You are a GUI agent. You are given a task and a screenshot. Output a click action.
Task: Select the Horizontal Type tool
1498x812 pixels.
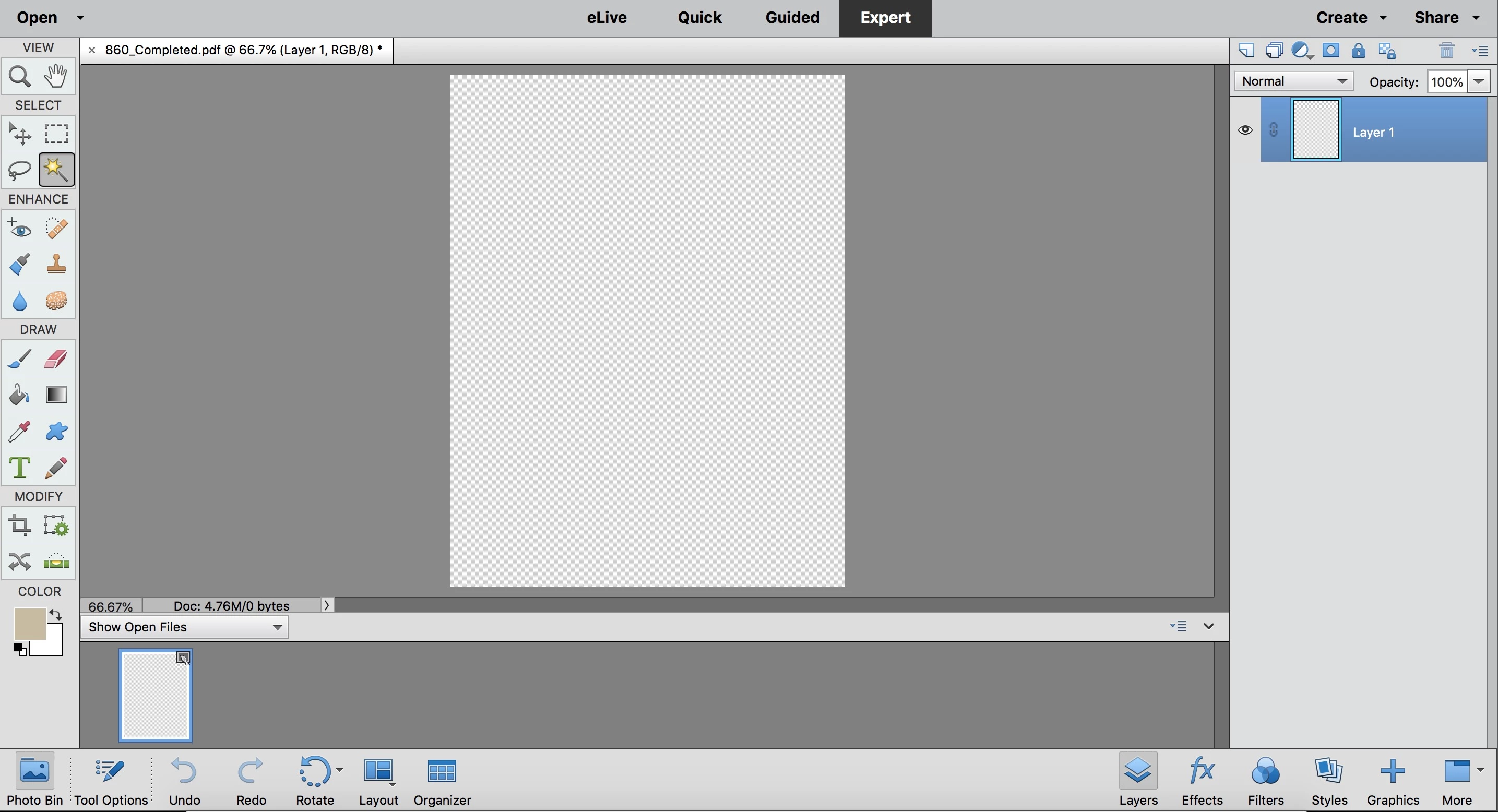19,468
